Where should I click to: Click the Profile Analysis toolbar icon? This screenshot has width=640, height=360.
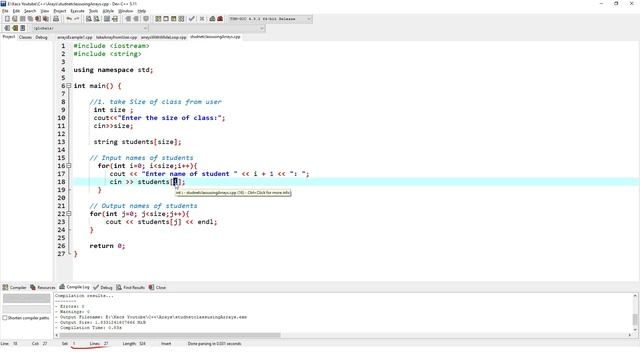pyautogui.click(x=212, y=19)
